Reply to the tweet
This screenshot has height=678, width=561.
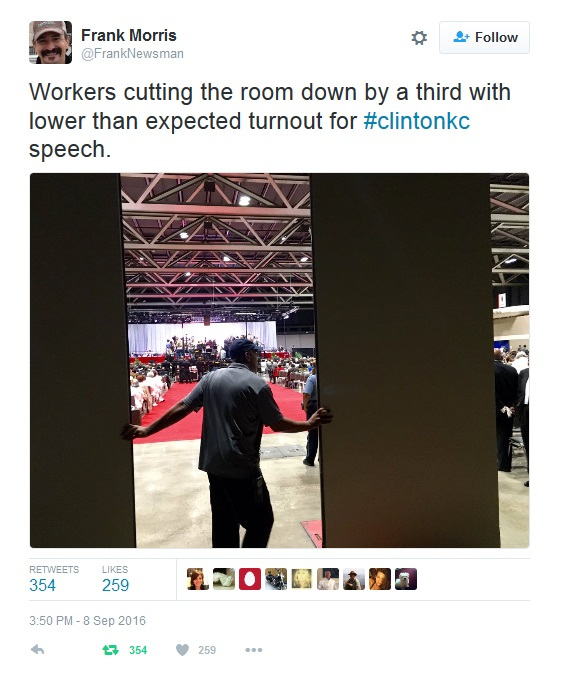[x=38, y=649]
